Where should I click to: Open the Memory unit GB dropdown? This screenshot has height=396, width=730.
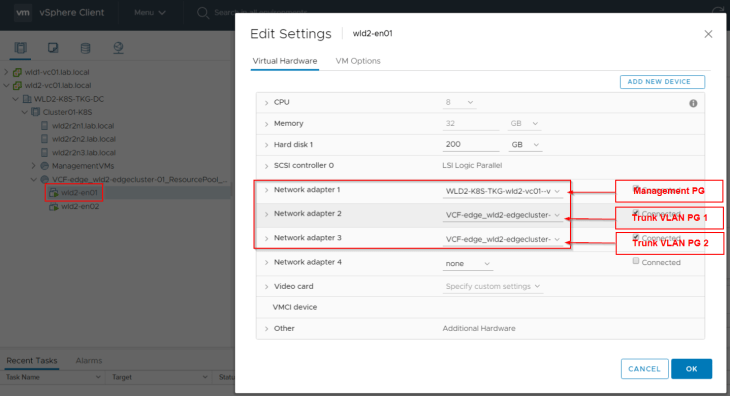(x=524, y=124)
